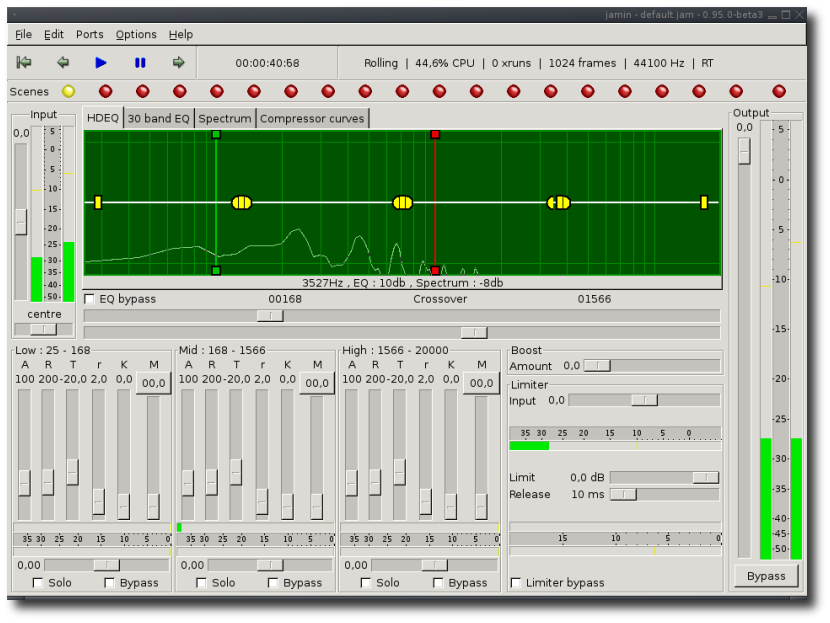Click the High band makeup 00,0 button
830x623 pixels.
(x=481, y=383)
